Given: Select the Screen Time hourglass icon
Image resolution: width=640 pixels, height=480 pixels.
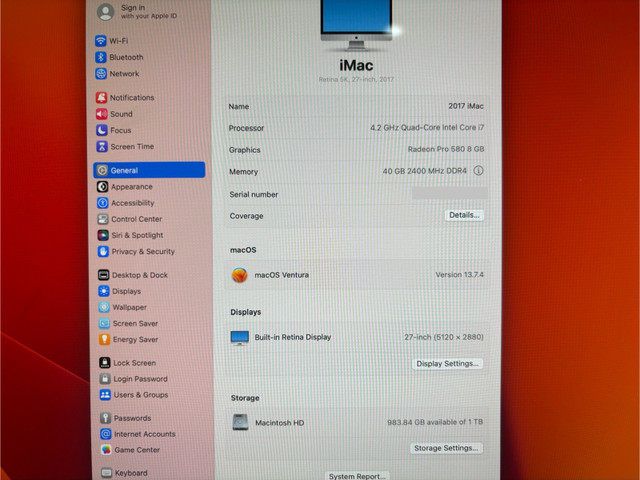Looking at the screenshot, I should 102,146.
